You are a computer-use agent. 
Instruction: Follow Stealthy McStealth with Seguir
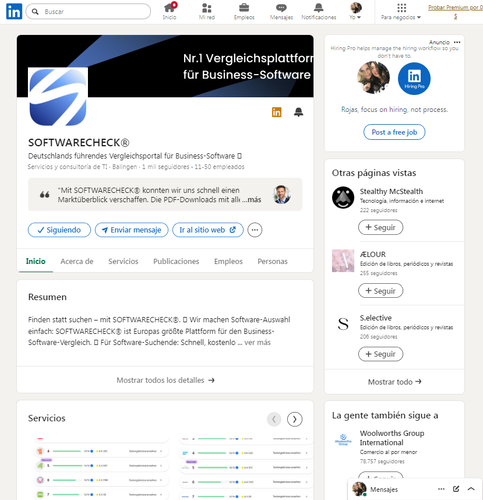380,227
